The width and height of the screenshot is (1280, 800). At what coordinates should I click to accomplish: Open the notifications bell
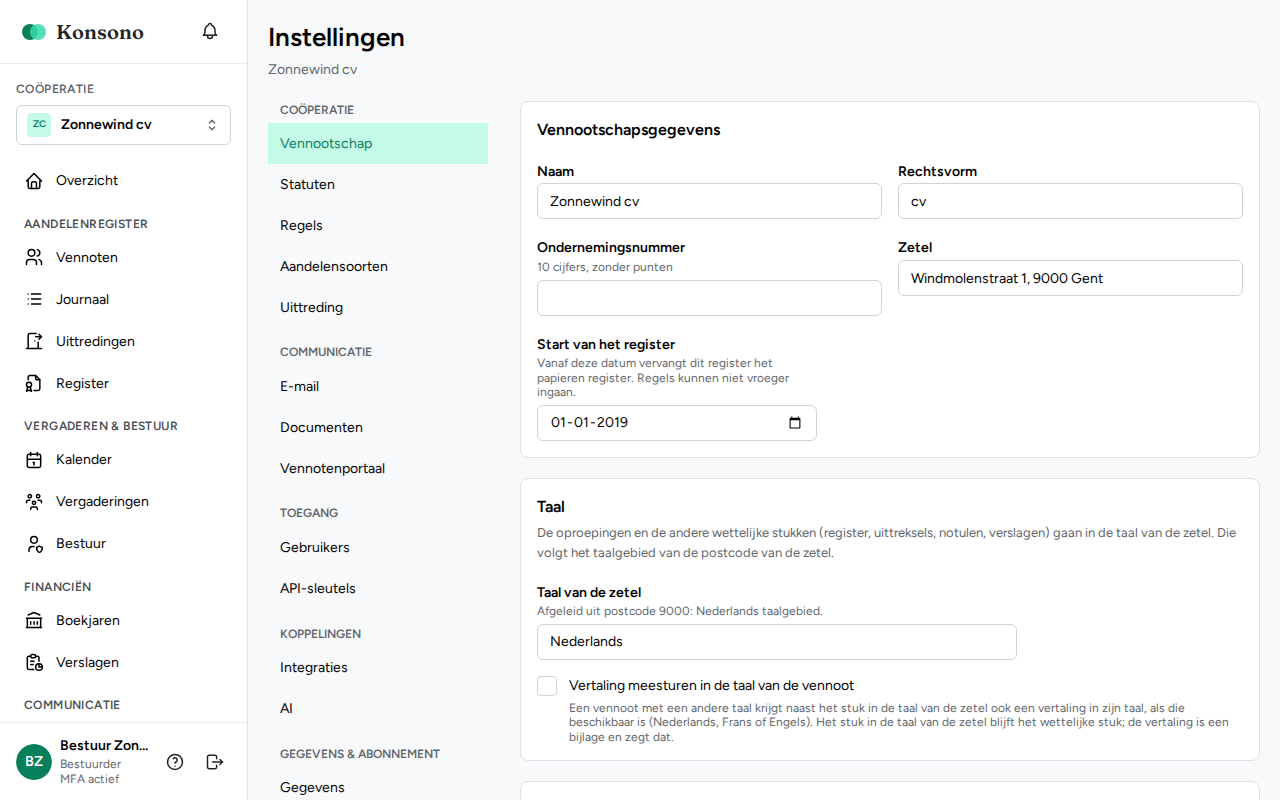click(x=210, y=32)
